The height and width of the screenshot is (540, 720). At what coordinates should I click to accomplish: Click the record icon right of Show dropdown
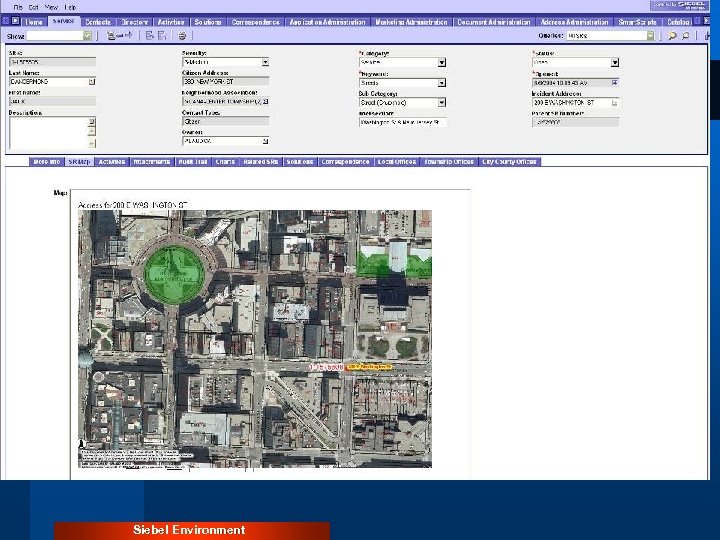coord(111,35)
